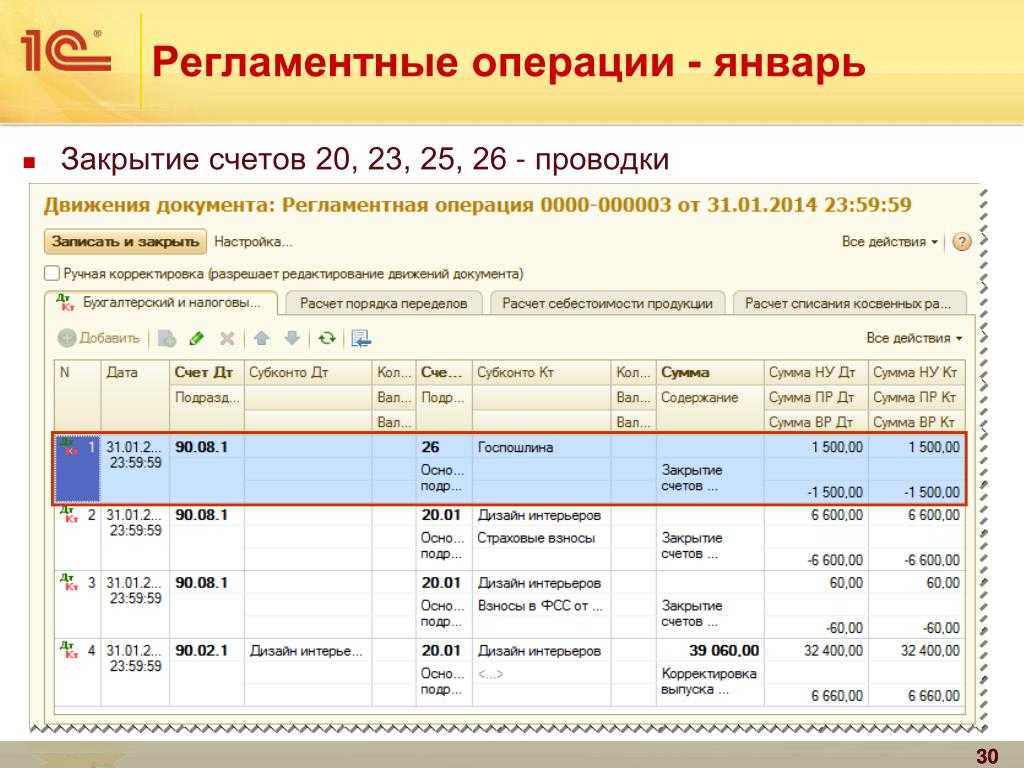Select the 6 600,00 Сумма НУ Дт cell
The width and height of the screenshot is (1024, 768).
pyautogui.click(x=816, y=515)
